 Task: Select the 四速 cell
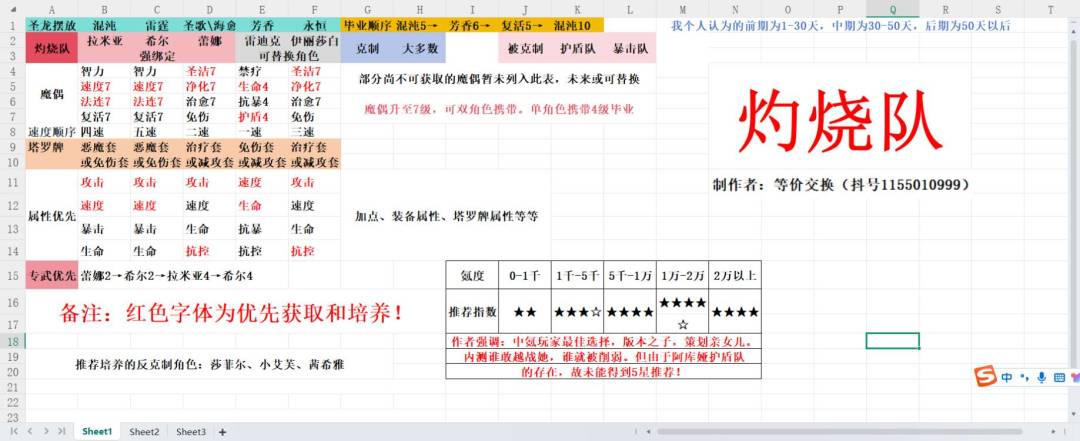click(105, 132)
